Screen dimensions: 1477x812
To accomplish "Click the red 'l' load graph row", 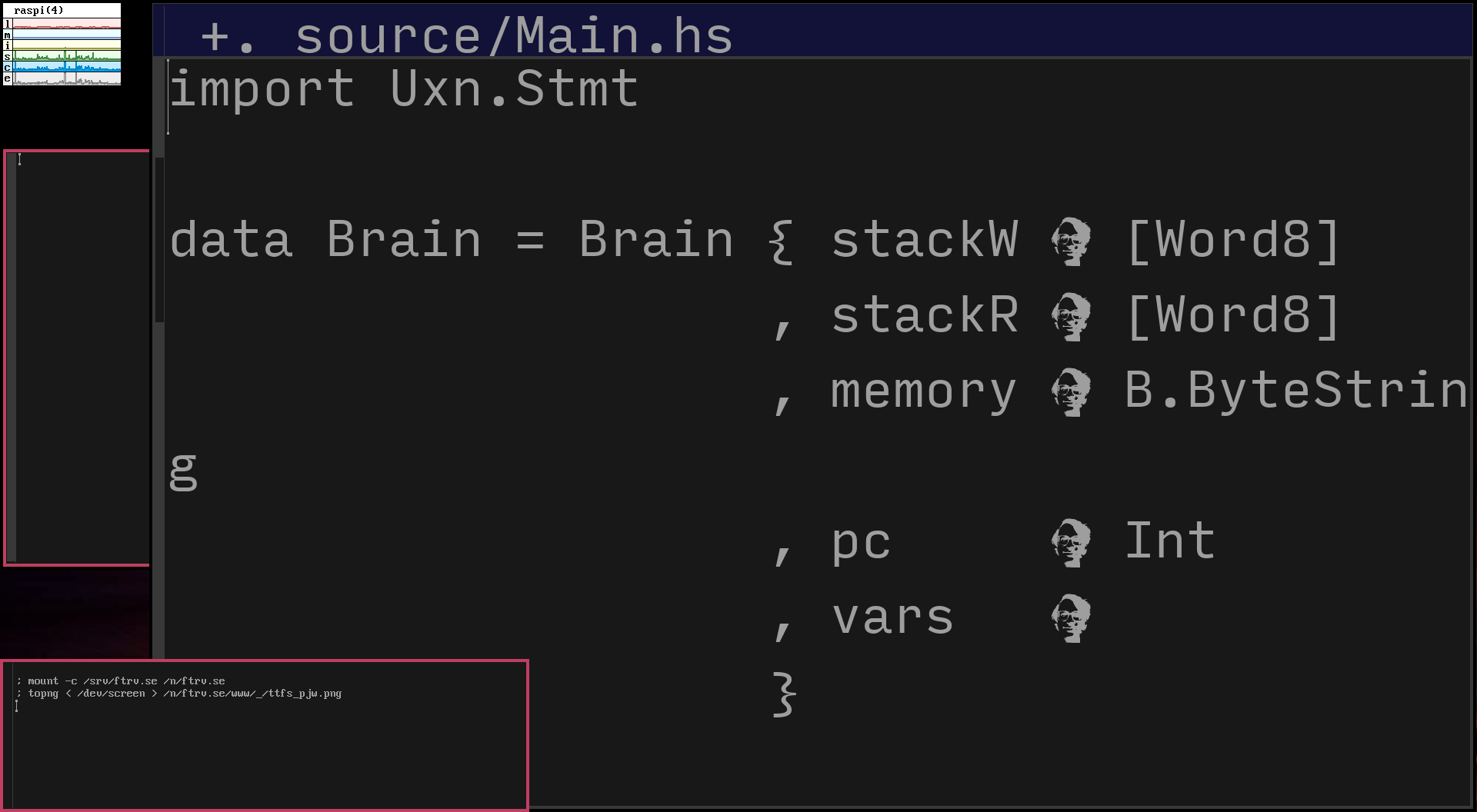I will click(x=67, y=24).
